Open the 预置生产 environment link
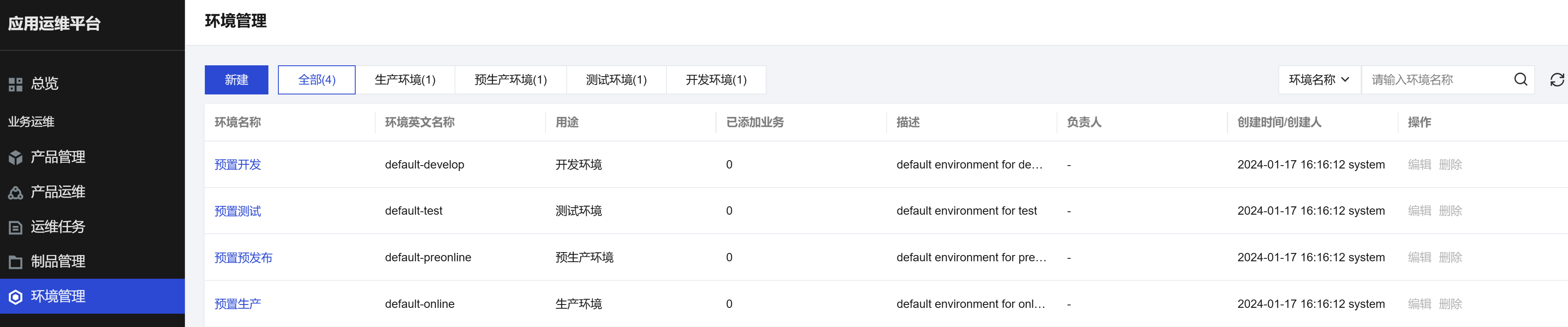This screenshot has width=1568, height=327. coord(237,304)
